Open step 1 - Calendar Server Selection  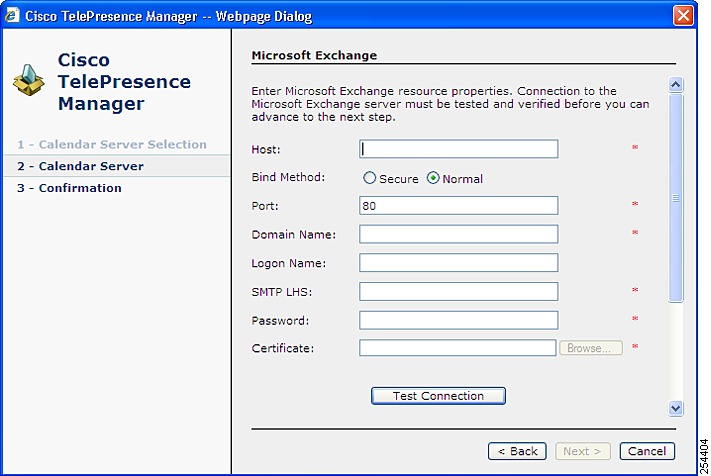pos(112,144)
